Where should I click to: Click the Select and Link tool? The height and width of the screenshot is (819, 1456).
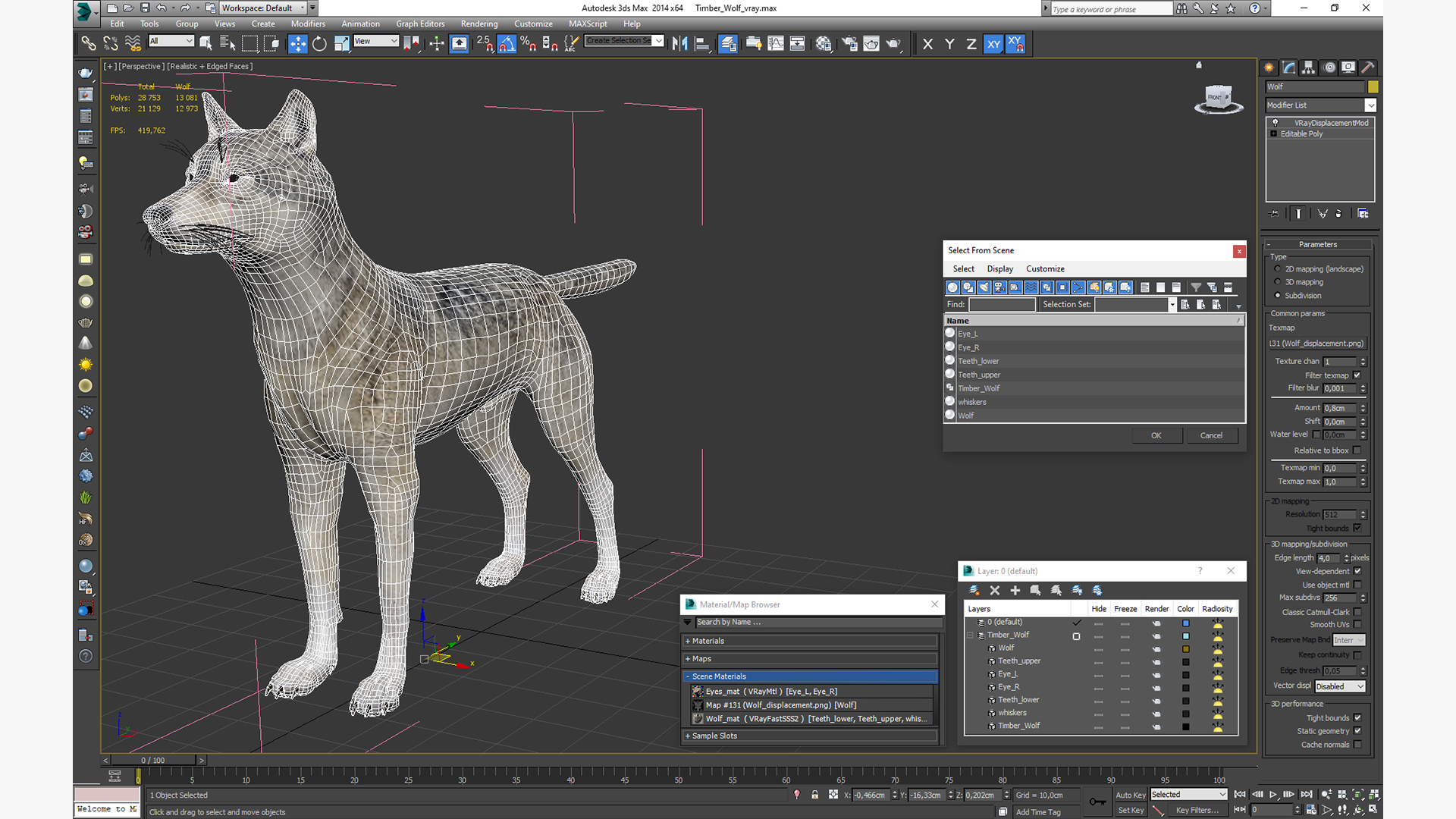click(89, 44)
